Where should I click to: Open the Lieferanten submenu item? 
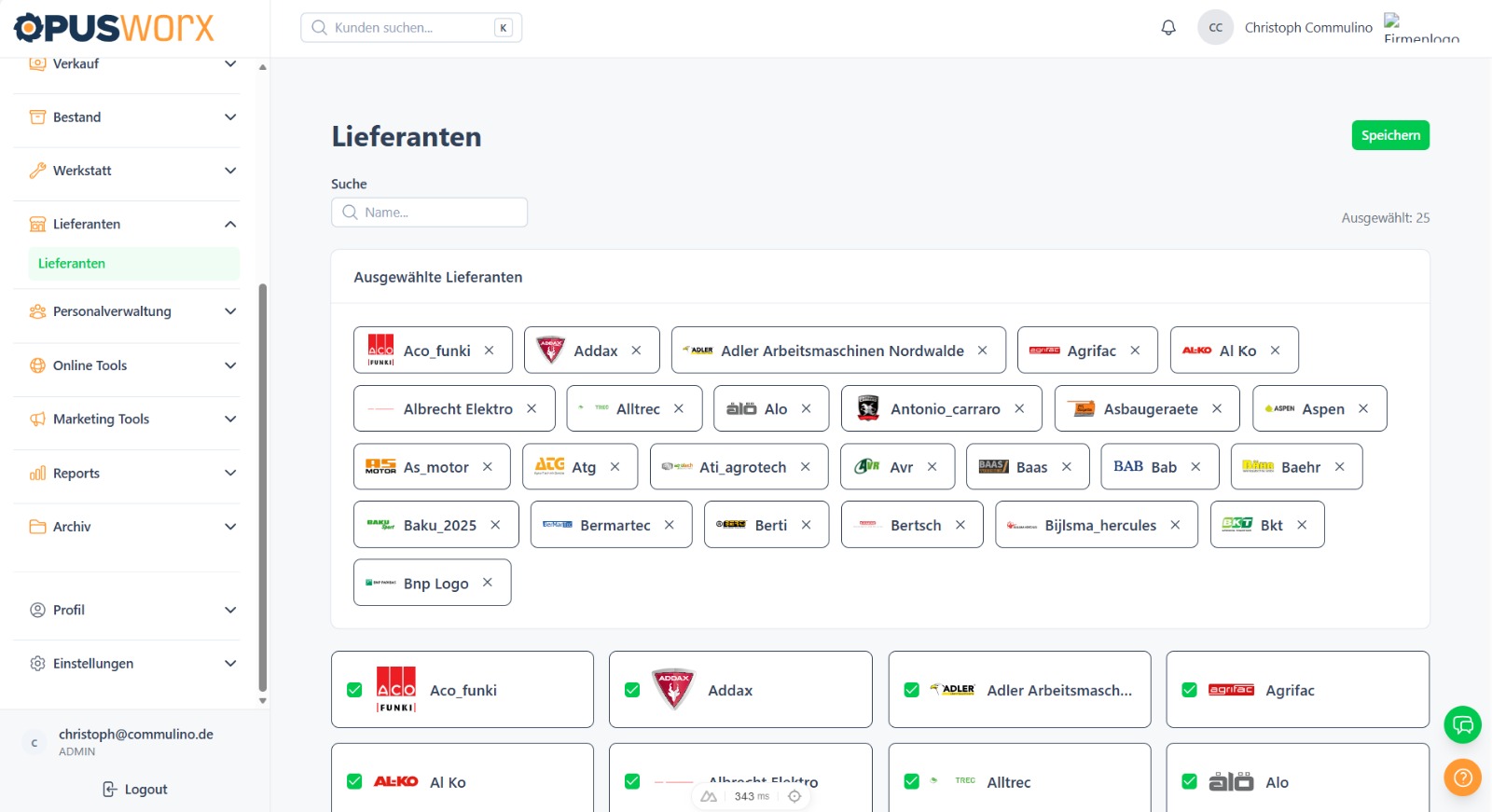pyautogui.click(x=72, y=264)
